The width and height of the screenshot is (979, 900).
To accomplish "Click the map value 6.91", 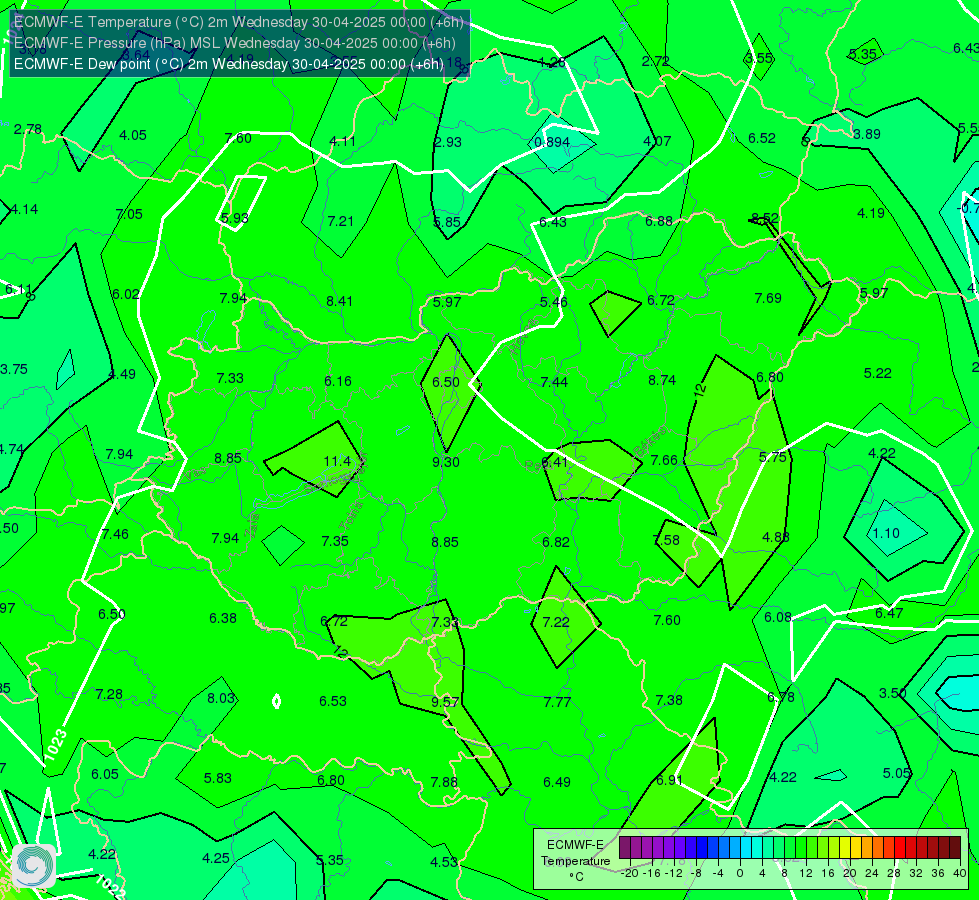I will pos(669,780).
